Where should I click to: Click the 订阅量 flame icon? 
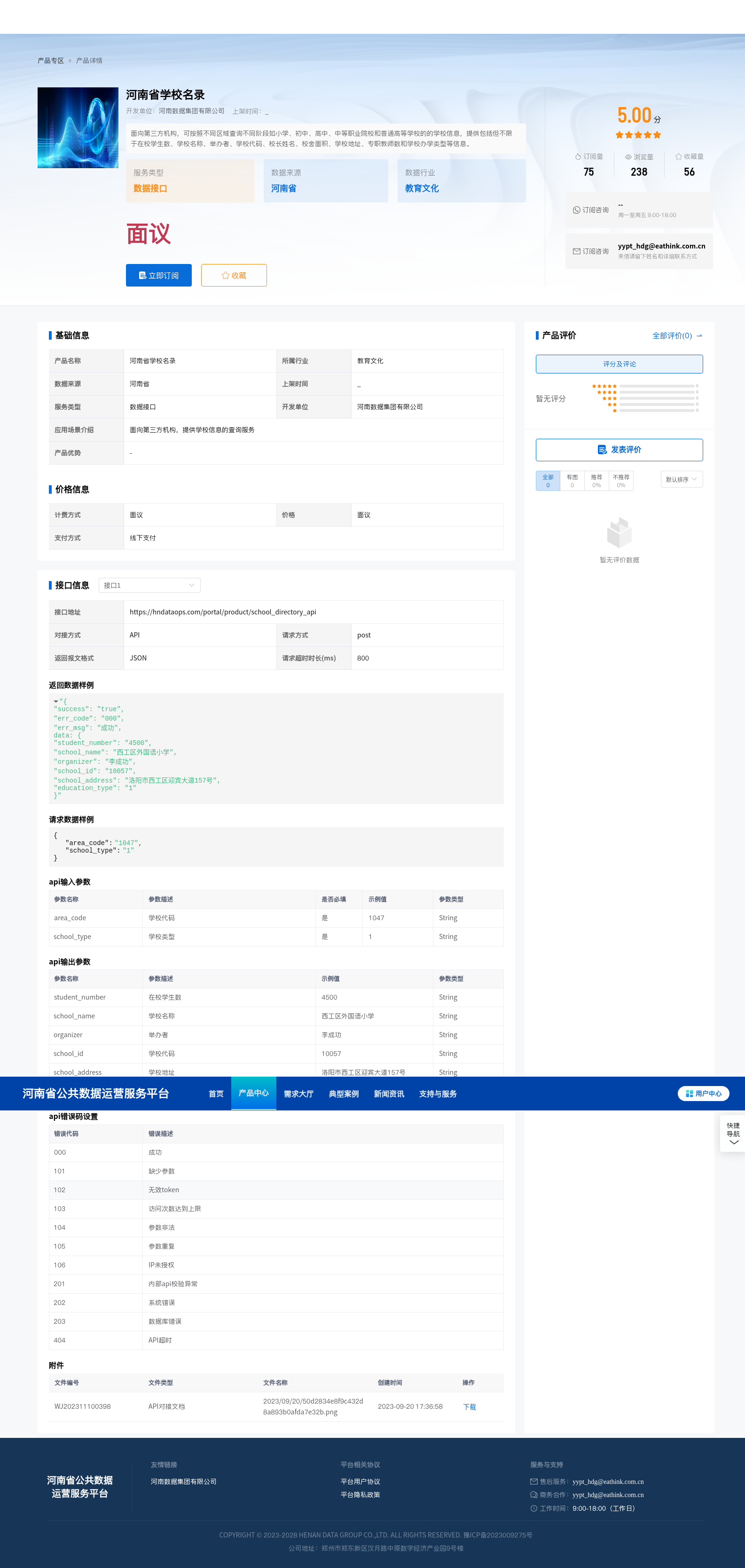pos(578,156)
